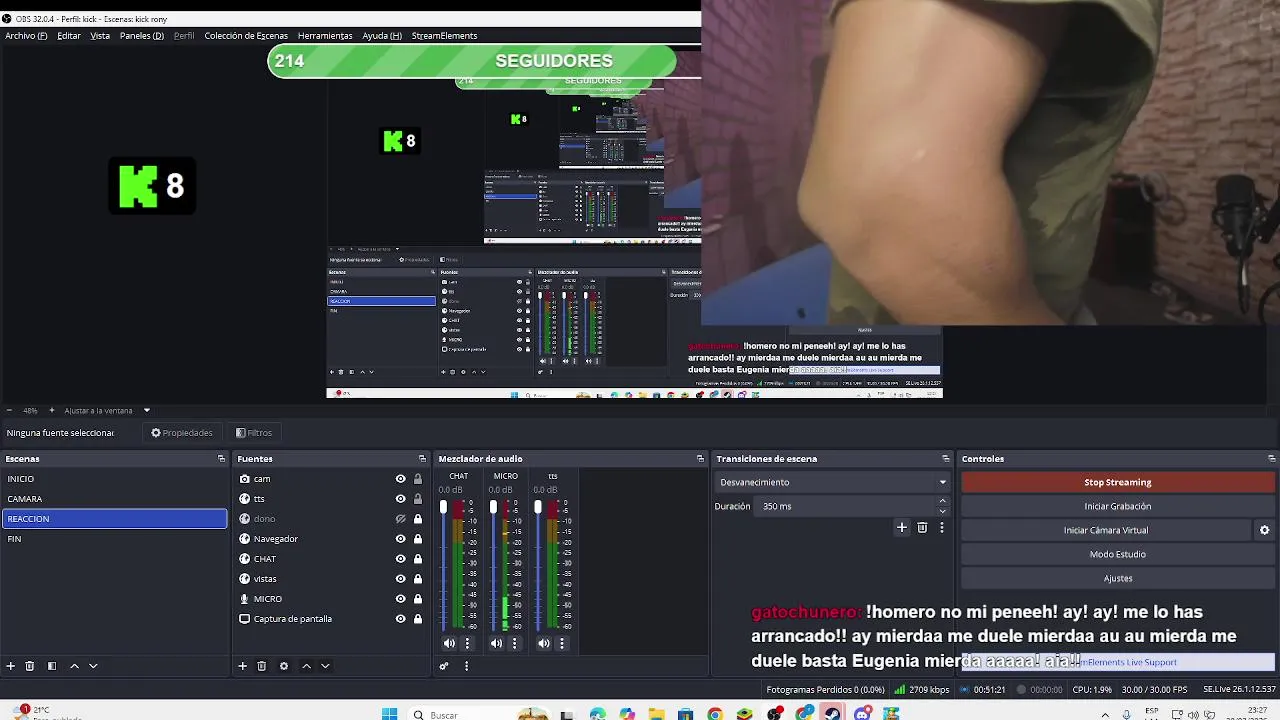Image resolution: width=1280 pixels, height=720 pixels.
Task: Zoom out the preview with minus icon
Action: click(8, 410)
